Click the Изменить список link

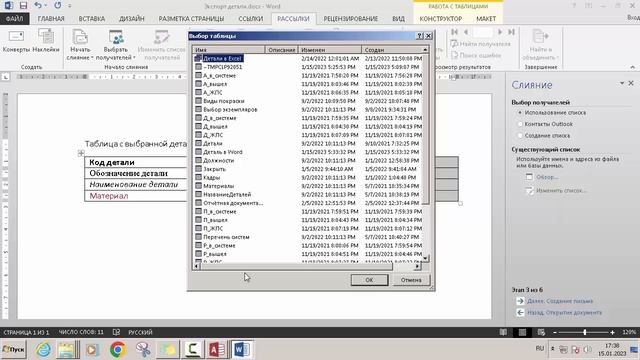(562, 190)
